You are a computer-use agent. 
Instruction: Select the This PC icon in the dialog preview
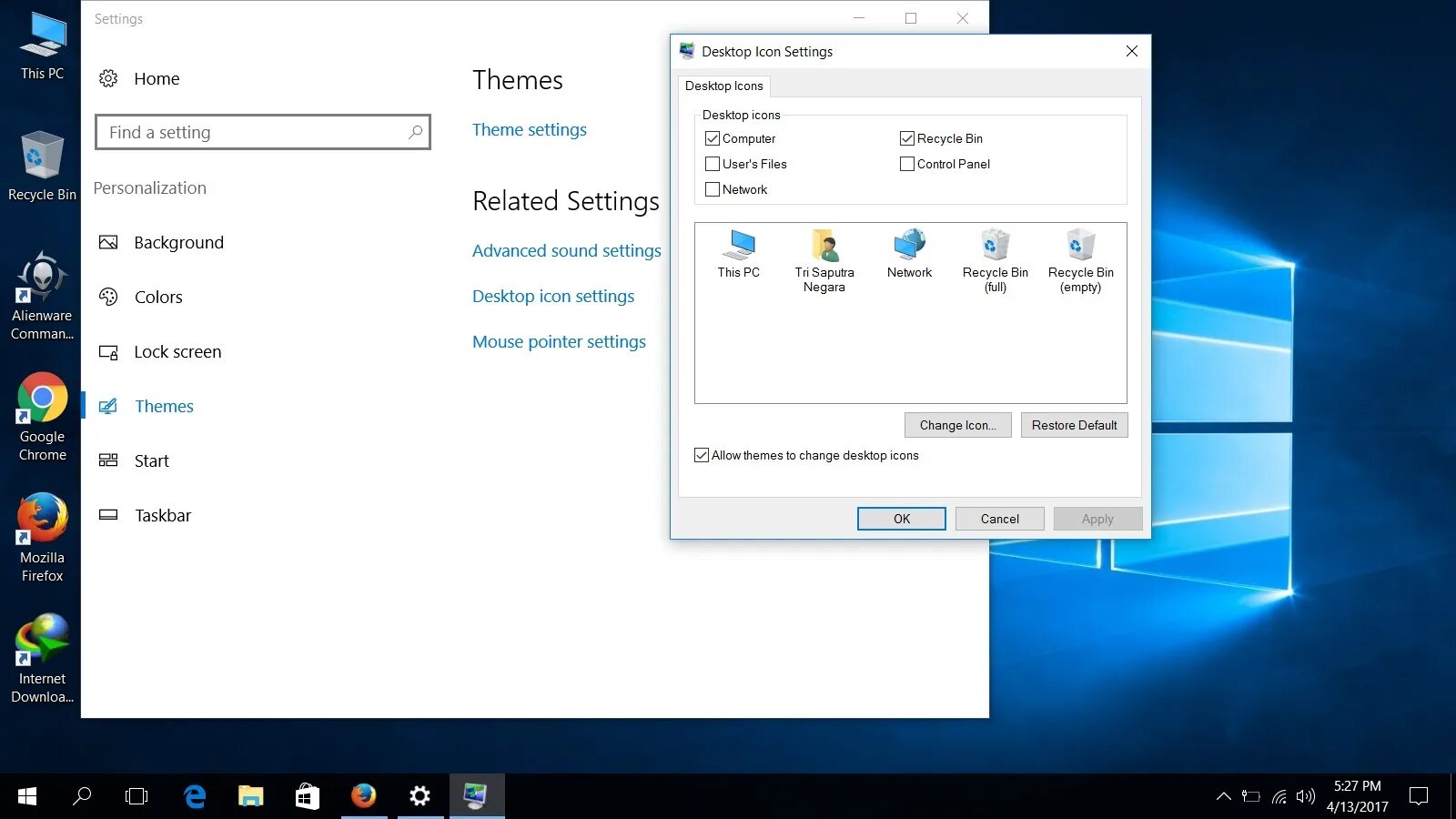(738, 254)
